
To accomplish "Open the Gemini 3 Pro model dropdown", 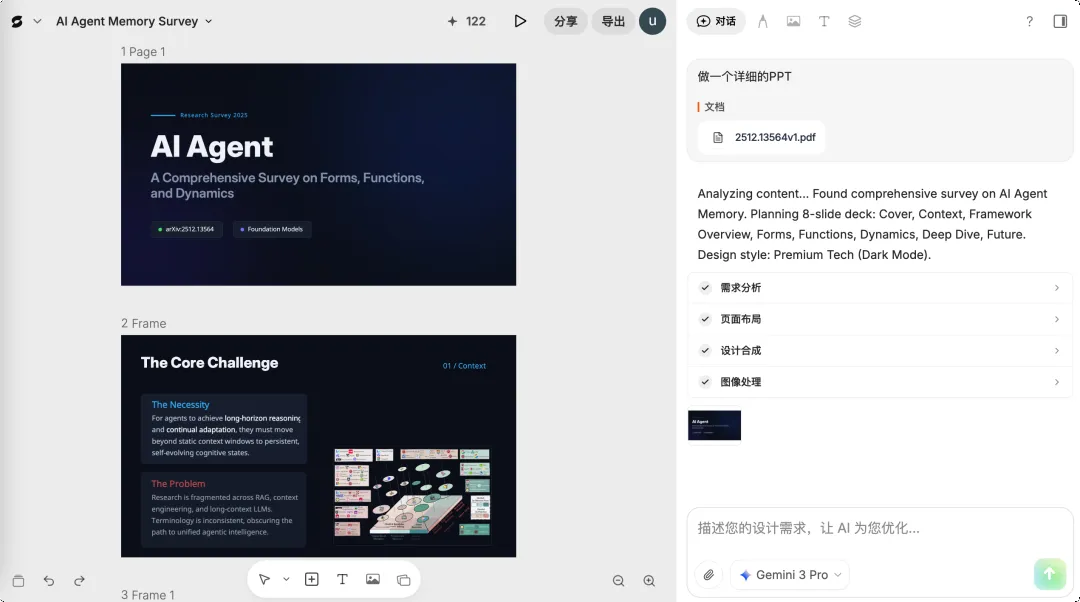I will point(790,575).
